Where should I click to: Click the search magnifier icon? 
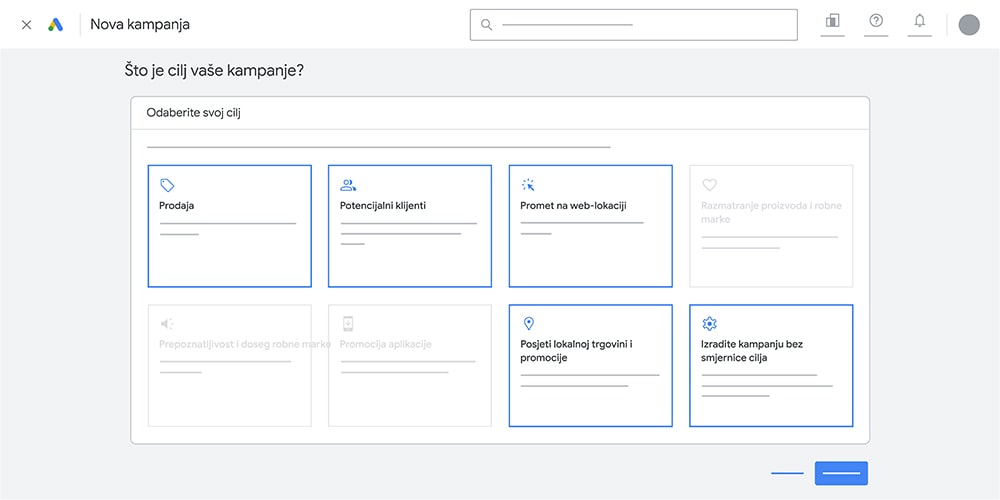487,24
